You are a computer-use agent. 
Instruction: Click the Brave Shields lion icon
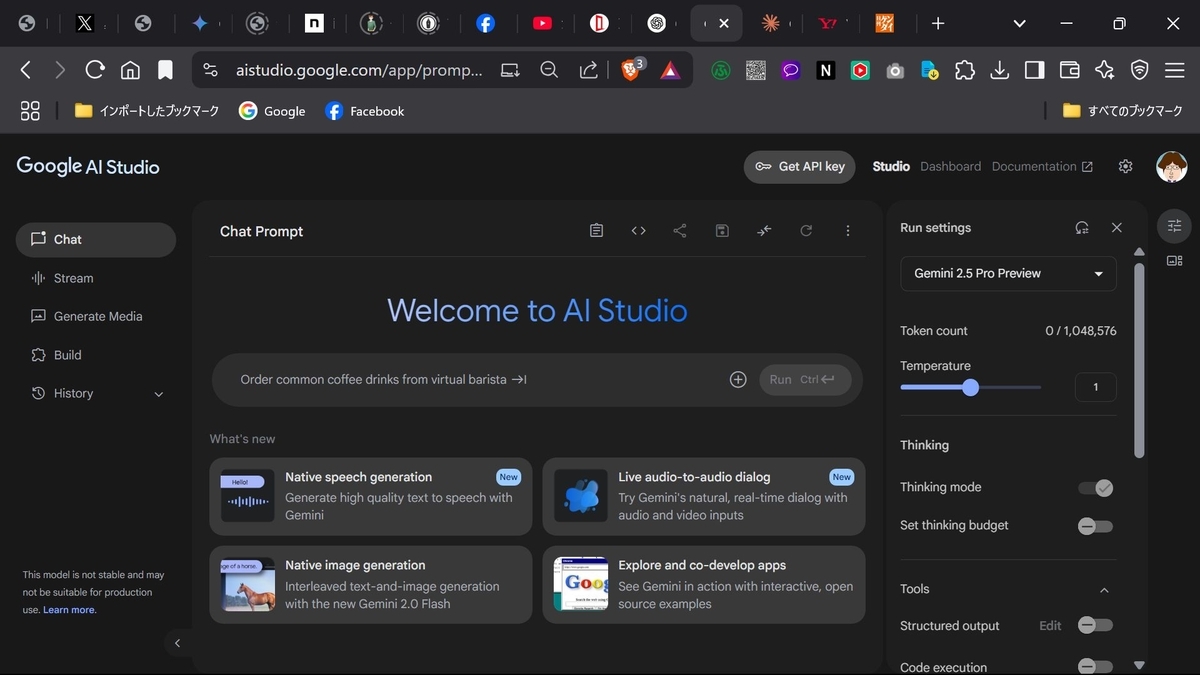(632, 70)
